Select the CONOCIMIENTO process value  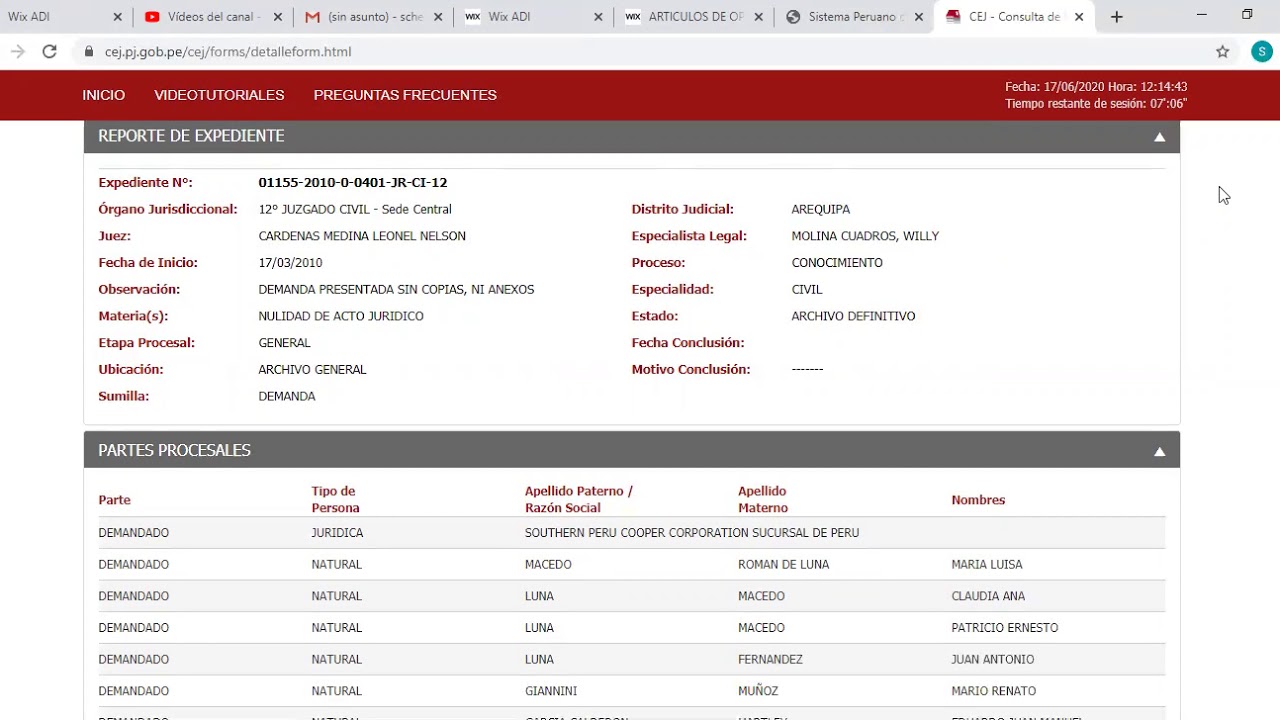pyautogui.click(x=837, y=263)
